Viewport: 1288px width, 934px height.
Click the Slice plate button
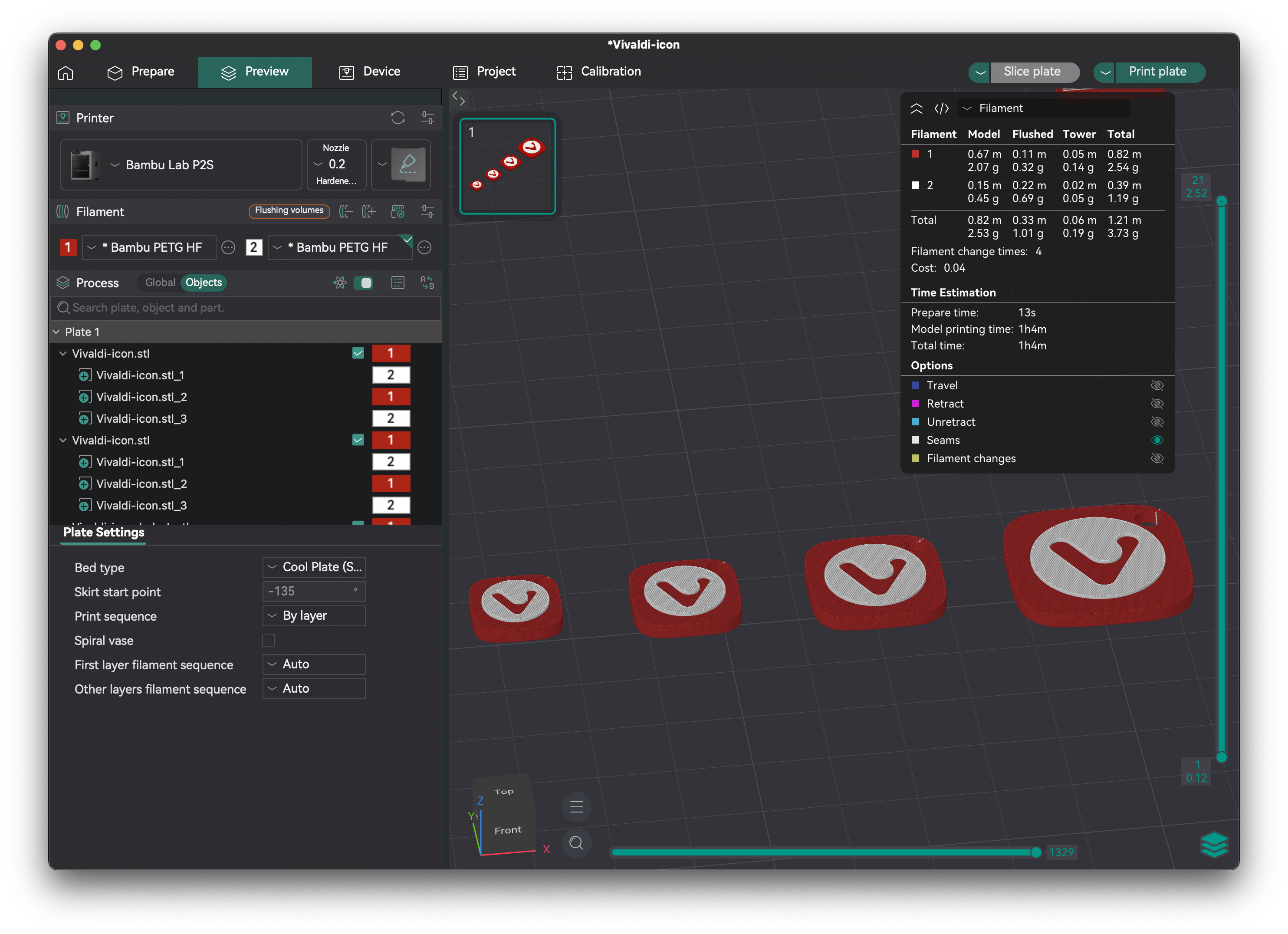1034,72
